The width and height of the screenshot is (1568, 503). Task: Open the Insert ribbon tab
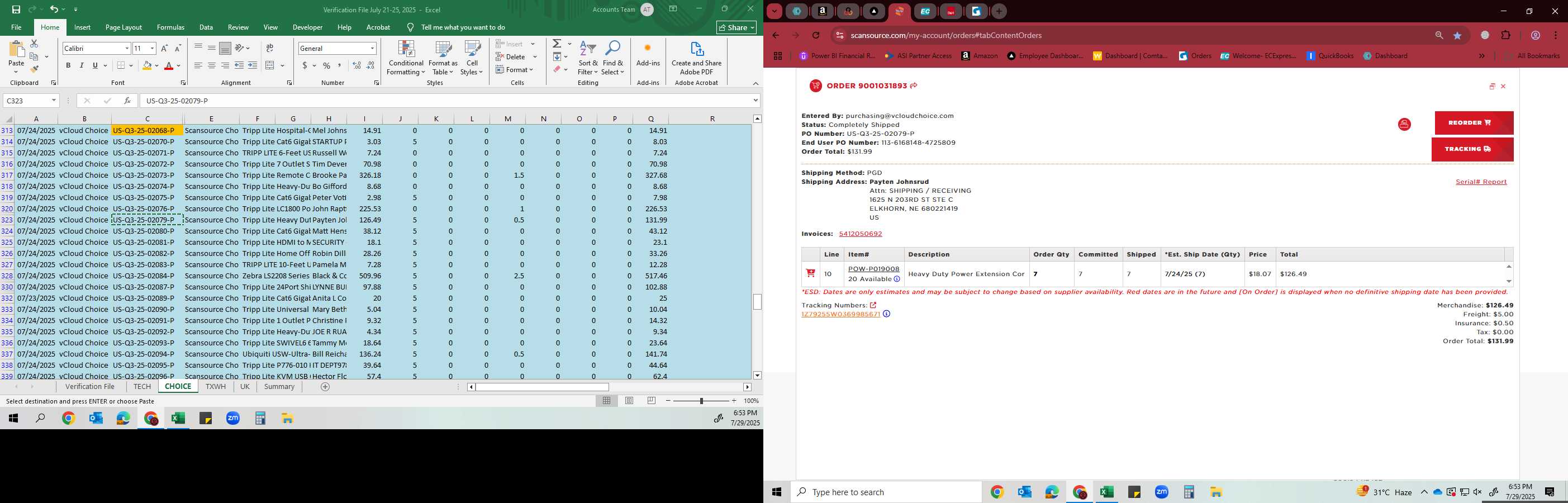(x=82, y=27)
